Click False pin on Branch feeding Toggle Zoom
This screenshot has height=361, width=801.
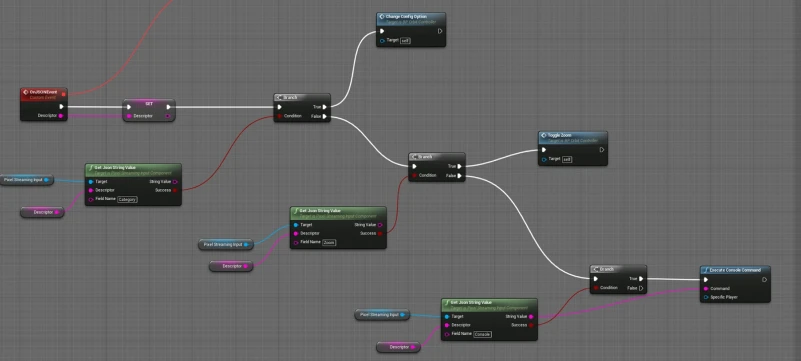[460, 176]
